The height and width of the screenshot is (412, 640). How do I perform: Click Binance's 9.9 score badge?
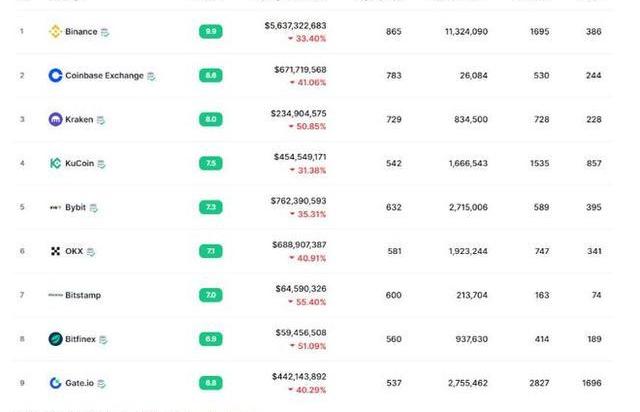(x=211, y=31)
